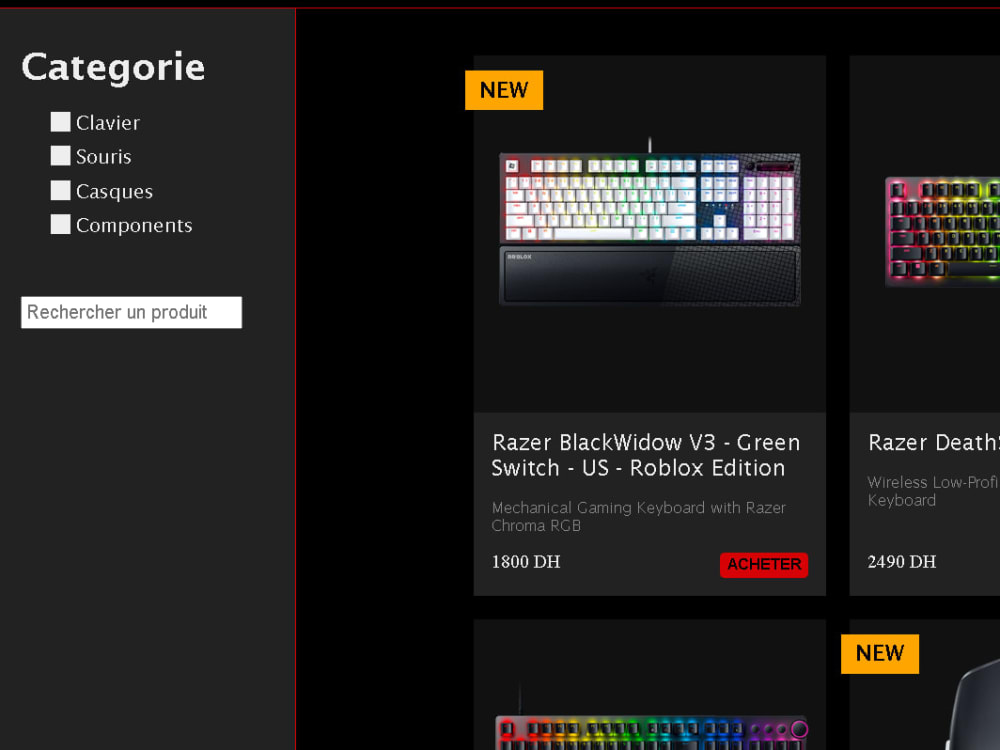Screen dimensions: 1000x750
Task: Click the Mechanical Gaming Keyboard description text
Action: point(638,517)
